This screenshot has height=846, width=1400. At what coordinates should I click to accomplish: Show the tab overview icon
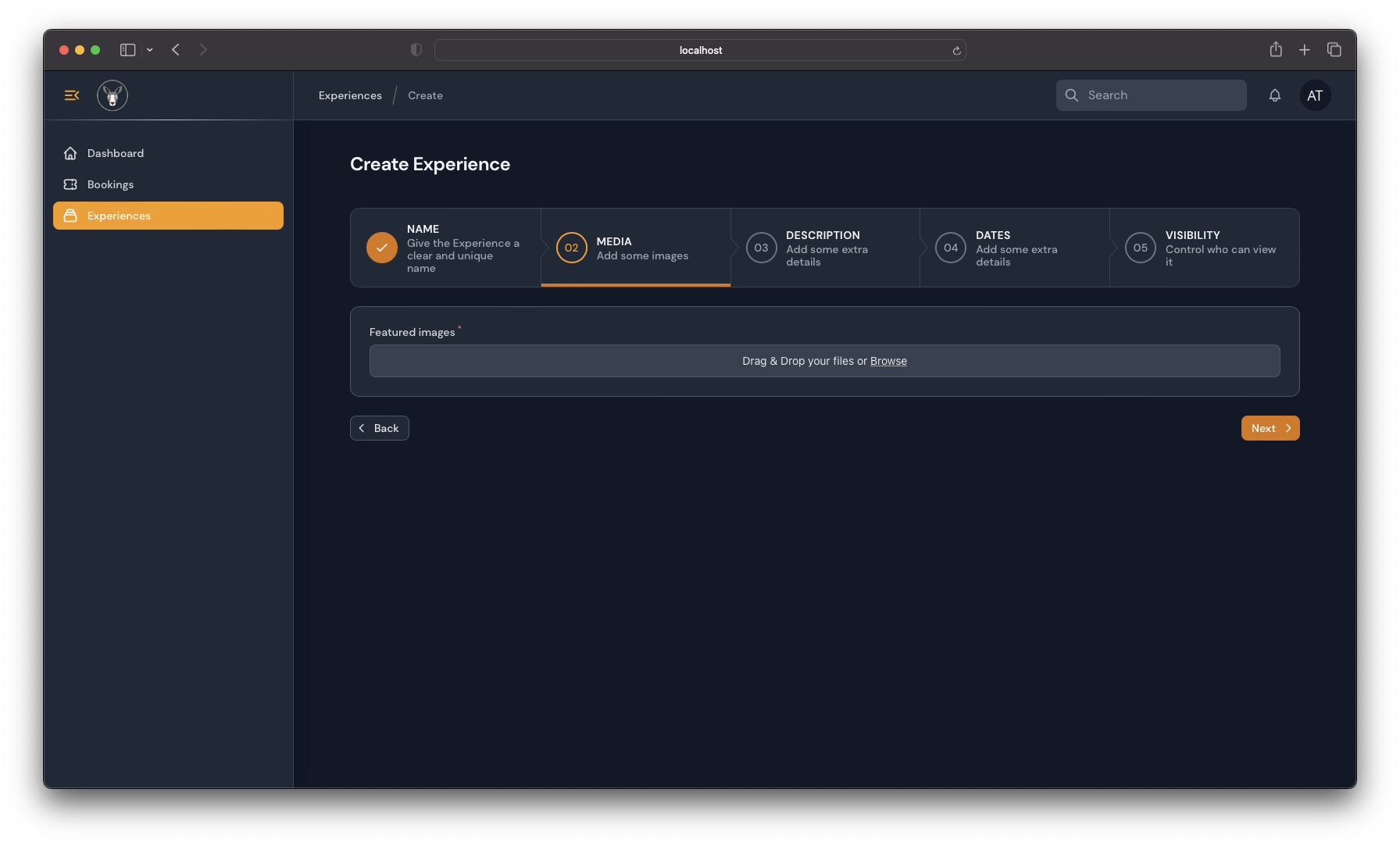1334,50
